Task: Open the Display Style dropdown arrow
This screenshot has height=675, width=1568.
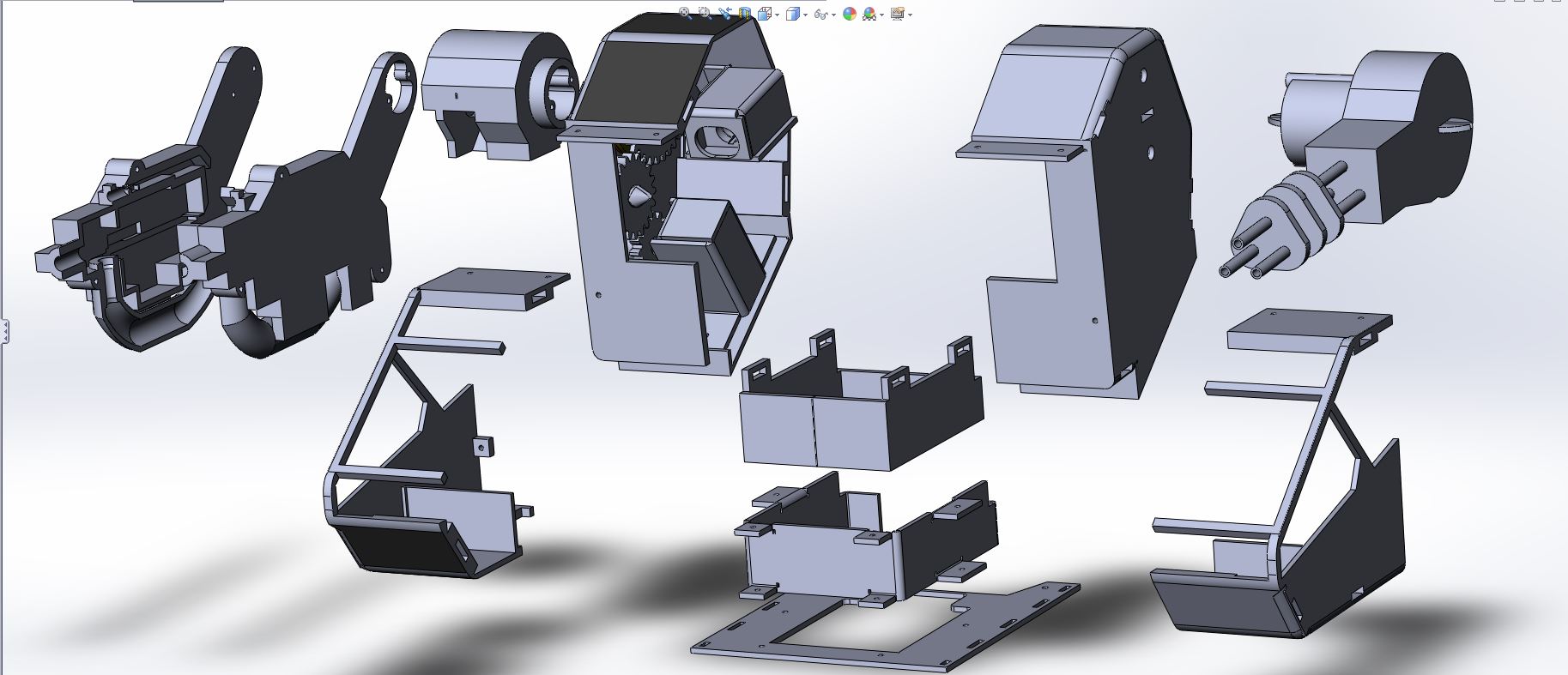Action: coord(805,15)
